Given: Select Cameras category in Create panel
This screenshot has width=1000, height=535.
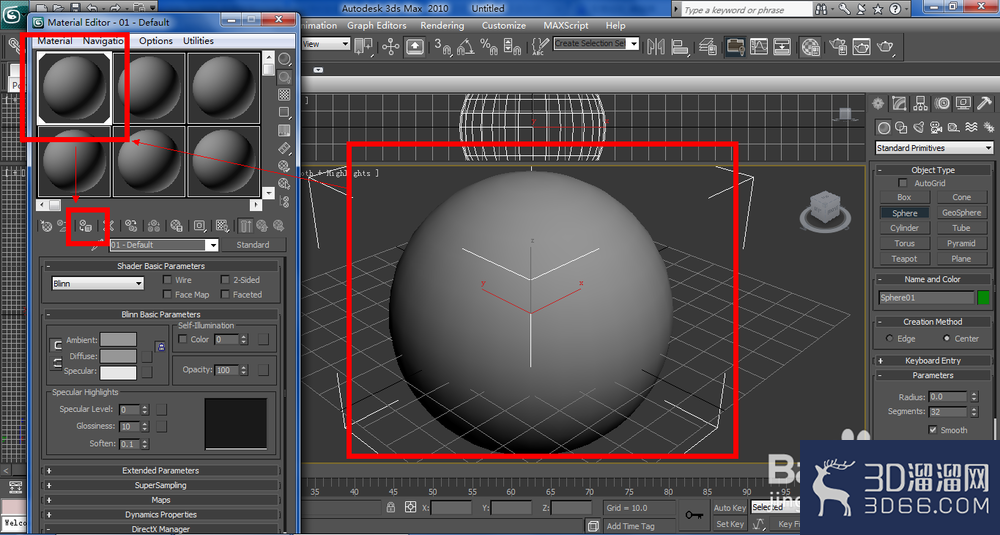Looking at the screenshot, I should point(936,128).
